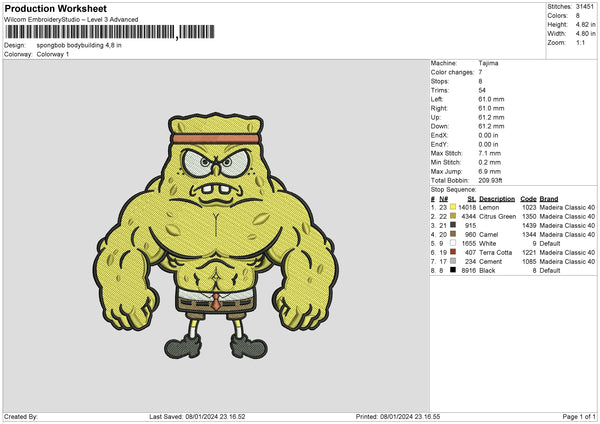Click the 'Production Worksheet' title

tap(55, 8)
